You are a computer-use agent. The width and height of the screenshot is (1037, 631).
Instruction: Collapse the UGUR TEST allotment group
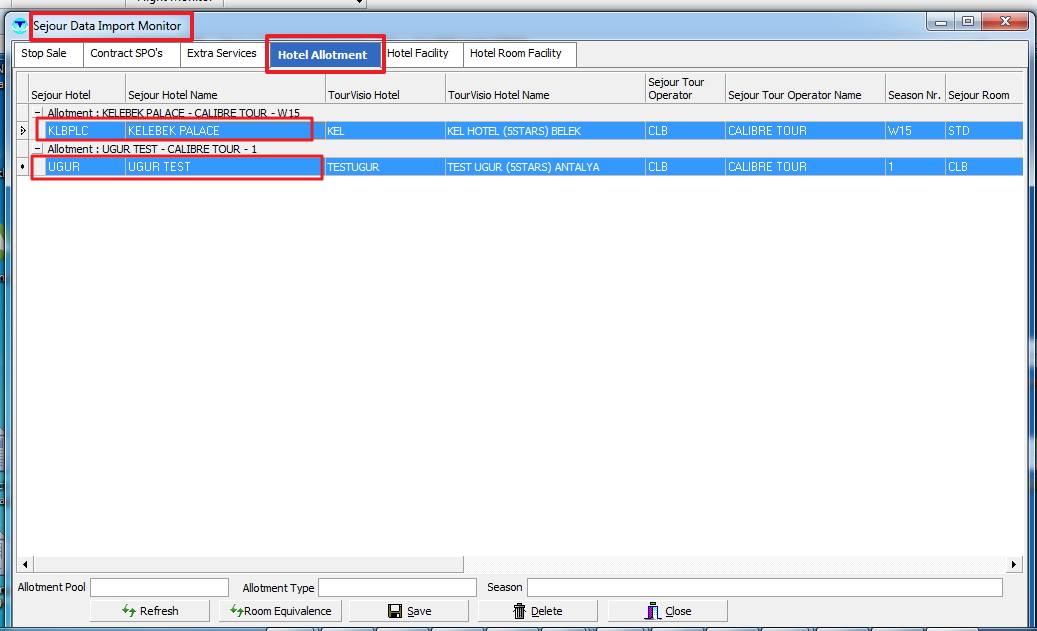(x=38, y=149)
